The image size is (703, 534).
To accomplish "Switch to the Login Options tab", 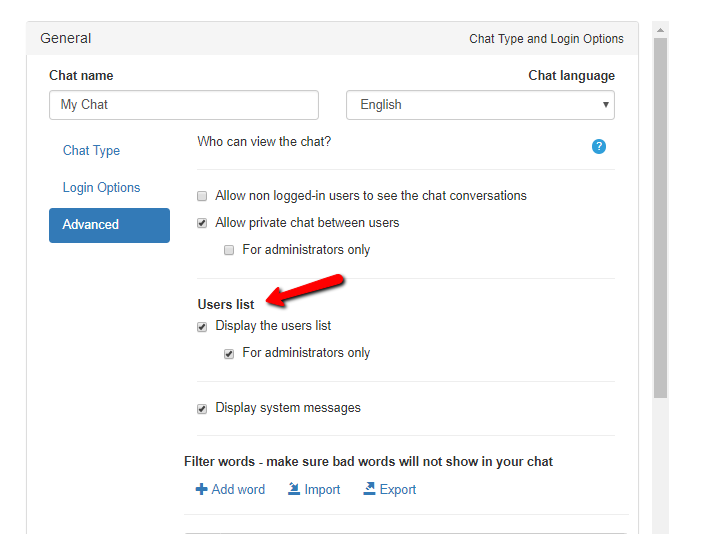I will point(101,187).
